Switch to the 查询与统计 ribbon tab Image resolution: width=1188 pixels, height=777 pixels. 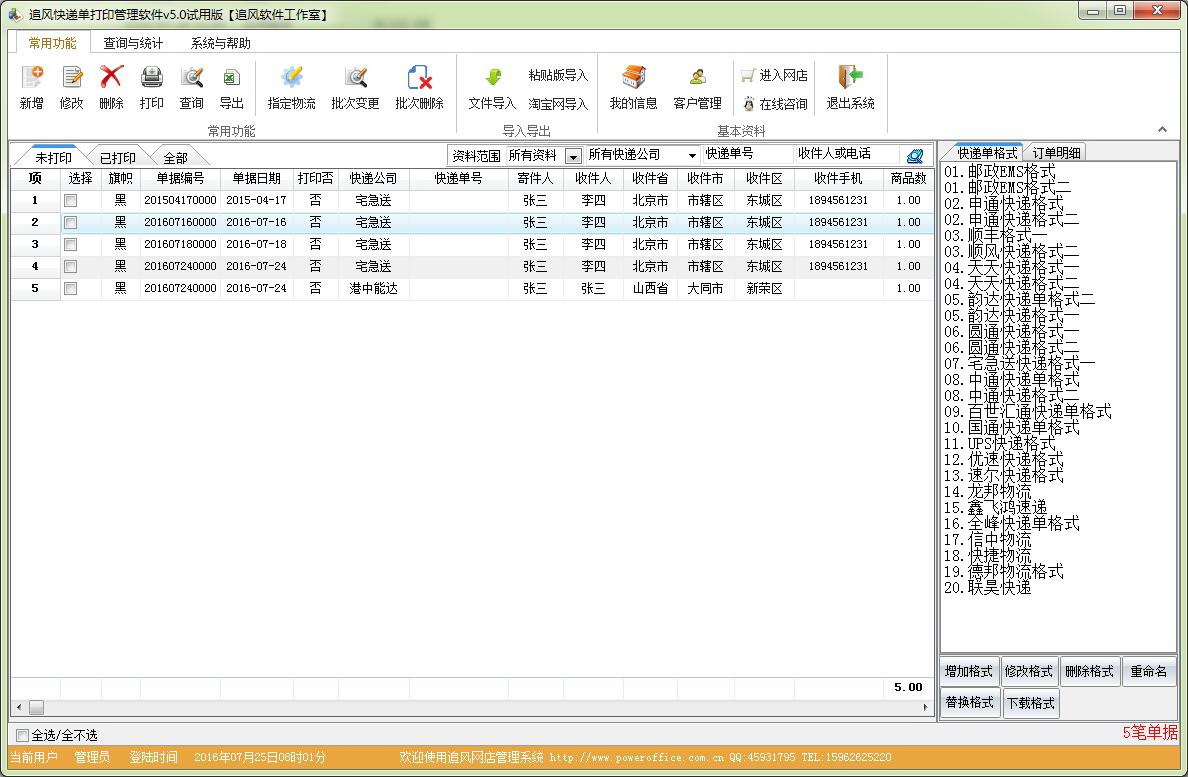click(133, 43)
